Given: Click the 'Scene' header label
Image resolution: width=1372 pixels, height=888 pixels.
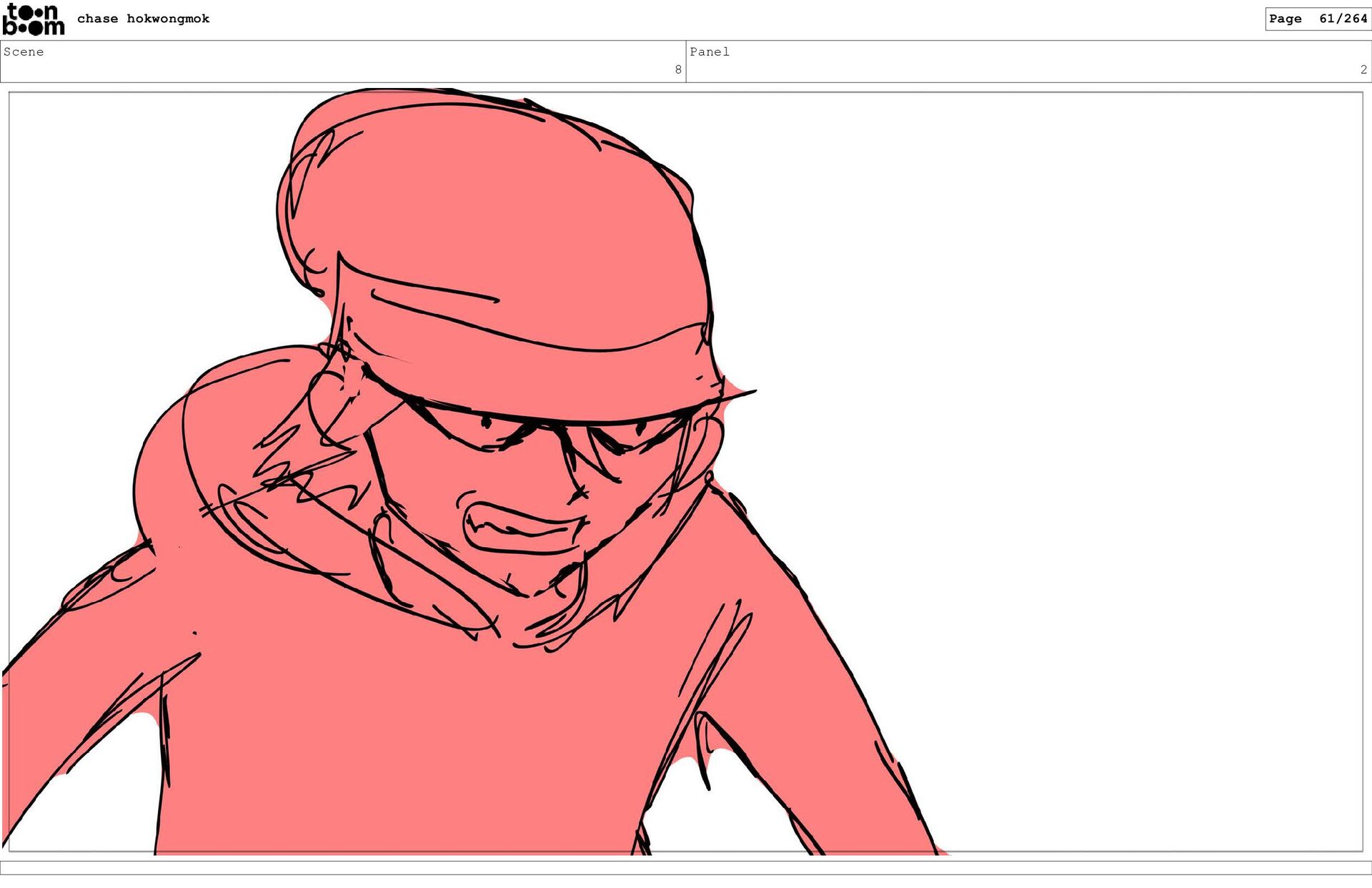Looking at the screenshot, I should (x=24, y=51).
